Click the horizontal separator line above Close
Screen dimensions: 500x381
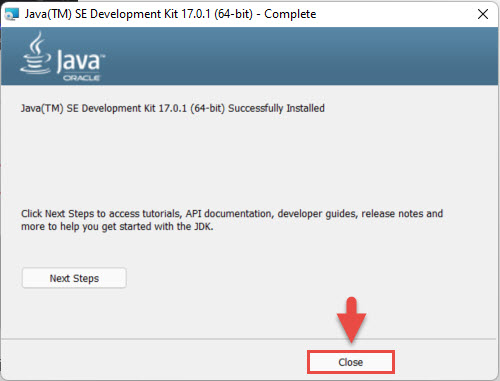coord(249,339)
